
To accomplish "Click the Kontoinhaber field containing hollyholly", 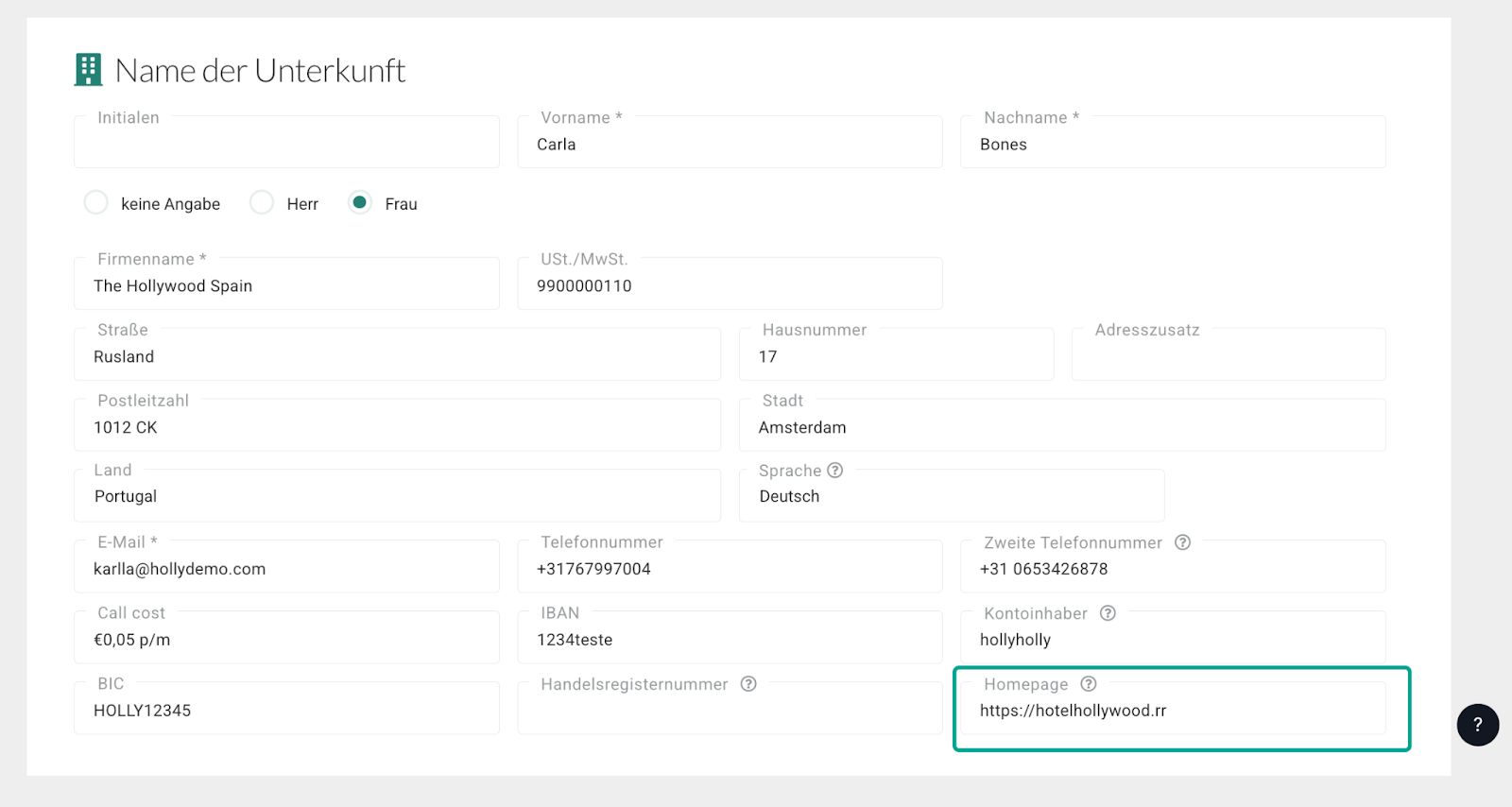I will [1173, 637].
